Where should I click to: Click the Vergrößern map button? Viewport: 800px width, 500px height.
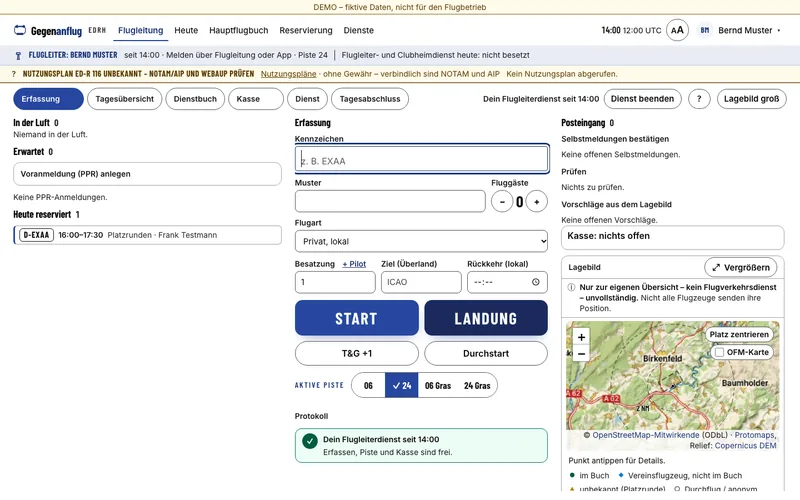pyautogui.click(x=740, y=267)
